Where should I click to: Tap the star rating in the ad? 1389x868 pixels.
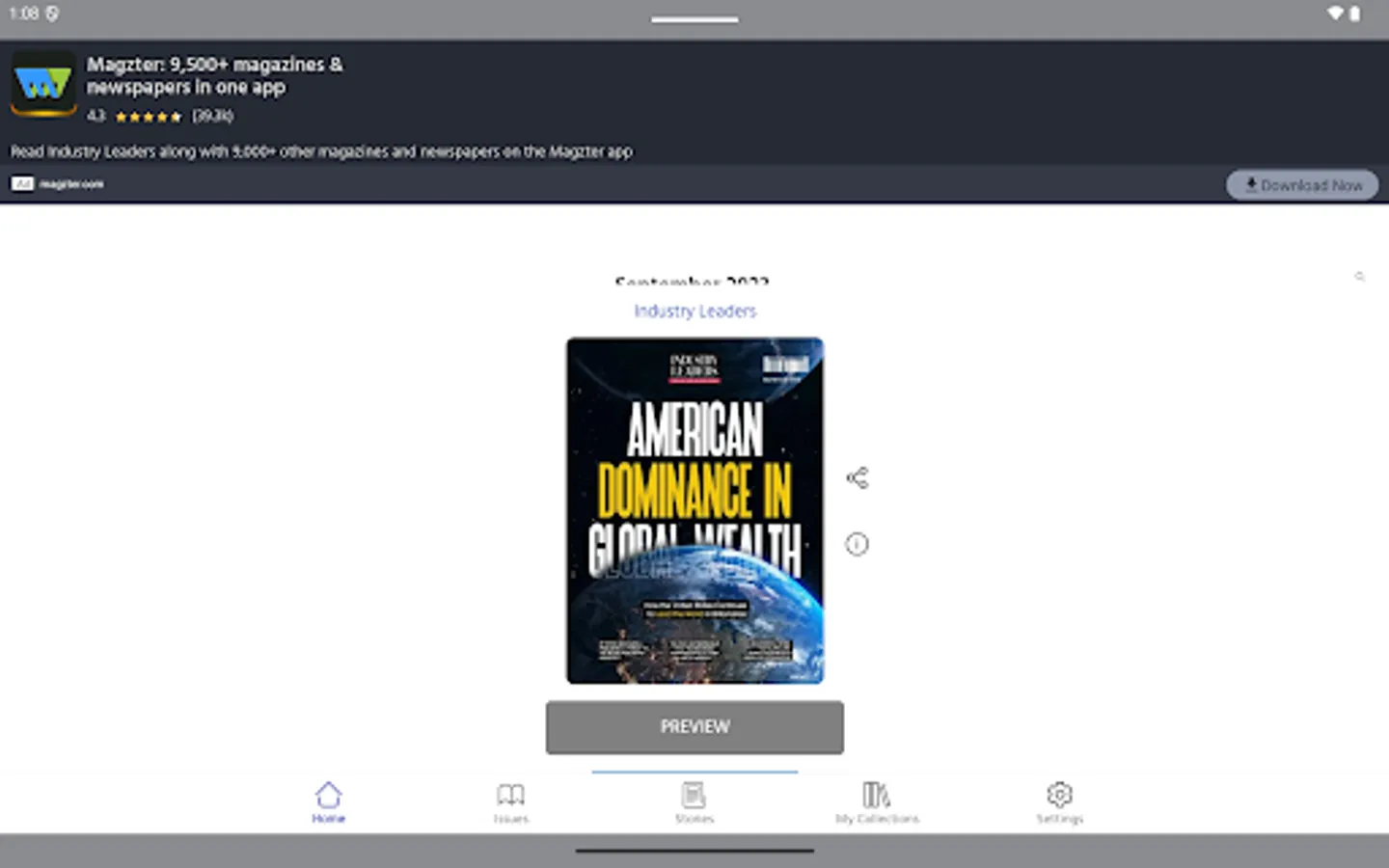(x=148, y=117)
